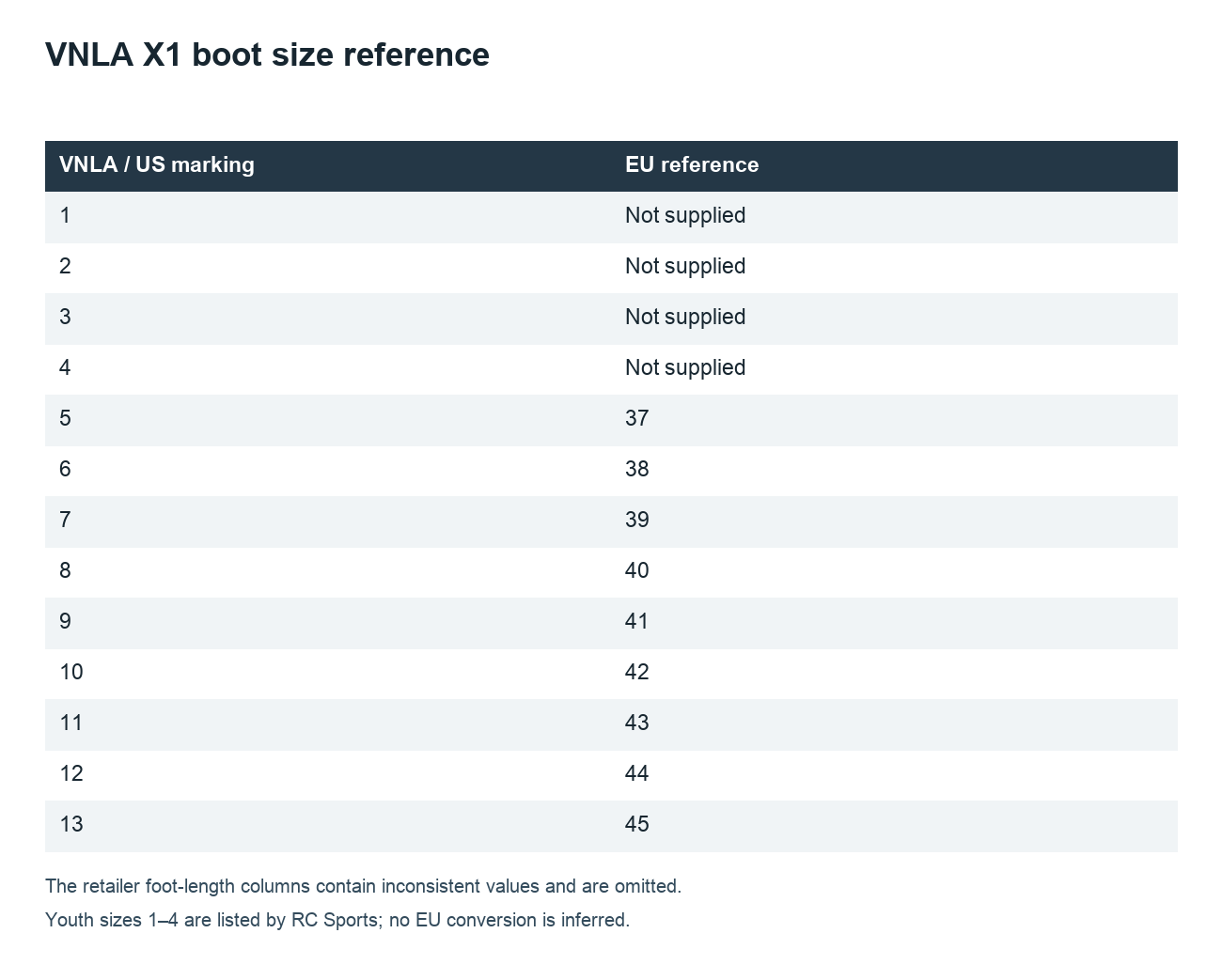Viewport: 1222px width, 980px height.
Task: Select EU reference value '42'
Action: 637,672
